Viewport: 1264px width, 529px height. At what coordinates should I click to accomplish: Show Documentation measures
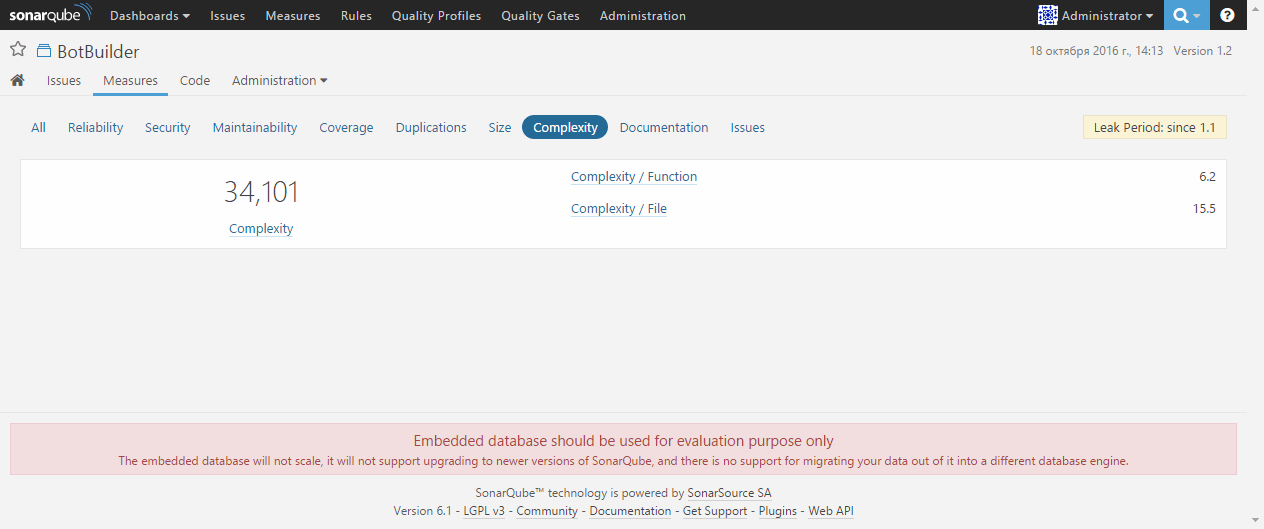664,127
